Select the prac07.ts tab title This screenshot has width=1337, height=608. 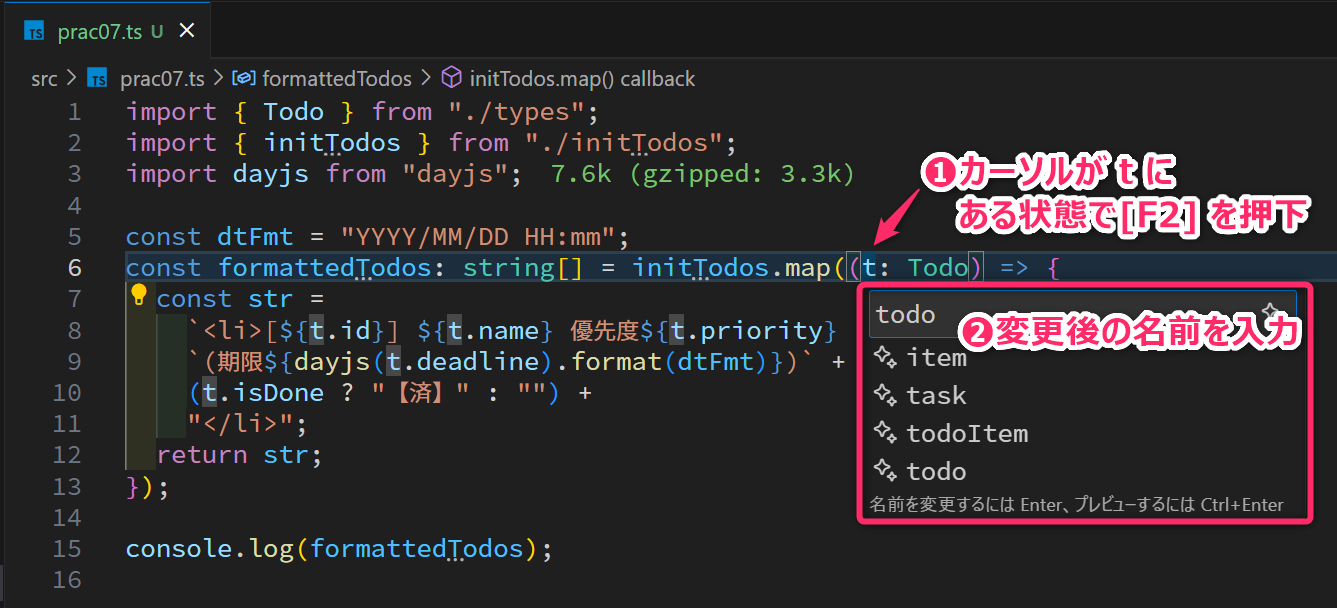100,32
